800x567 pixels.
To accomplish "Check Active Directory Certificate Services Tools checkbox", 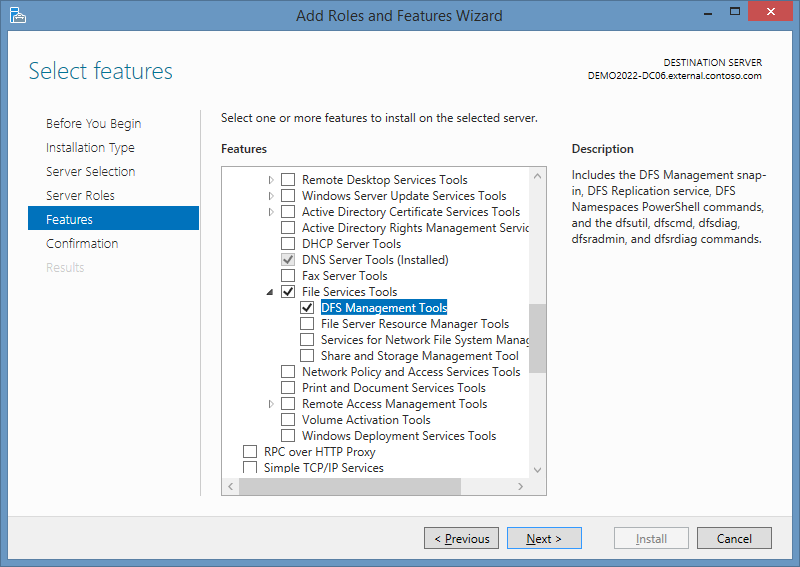I will (x=288, y=212).
